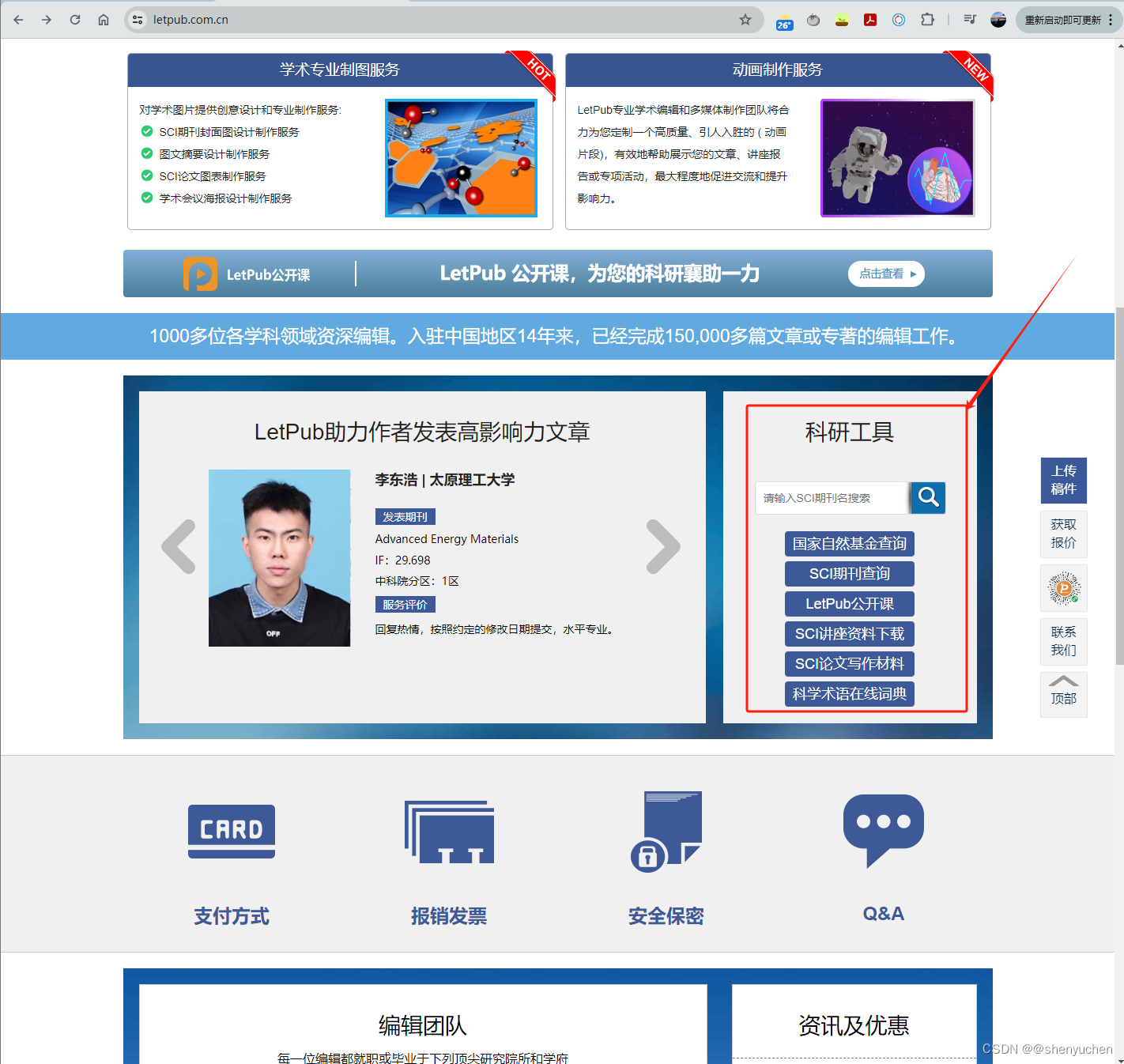Viewport: 1124px width, 1064px height.
Task: Click the 资讯及优惠 section heading
Action: click(854, 1025)
